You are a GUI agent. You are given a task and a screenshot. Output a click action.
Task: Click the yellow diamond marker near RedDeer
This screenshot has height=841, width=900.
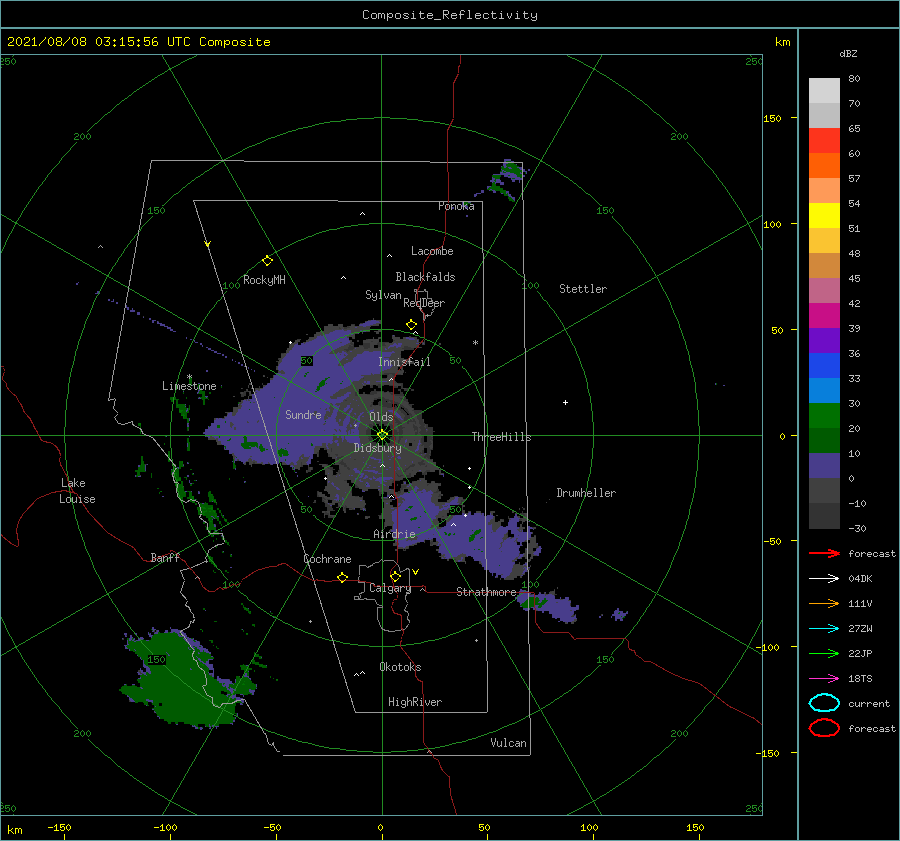(x=411, y=325)
